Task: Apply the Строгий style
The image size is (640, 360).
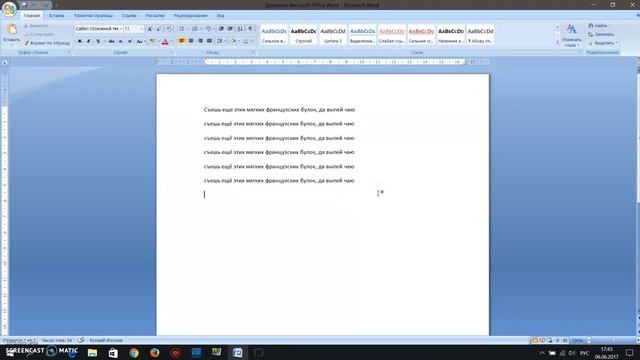Action: point(303,35)
